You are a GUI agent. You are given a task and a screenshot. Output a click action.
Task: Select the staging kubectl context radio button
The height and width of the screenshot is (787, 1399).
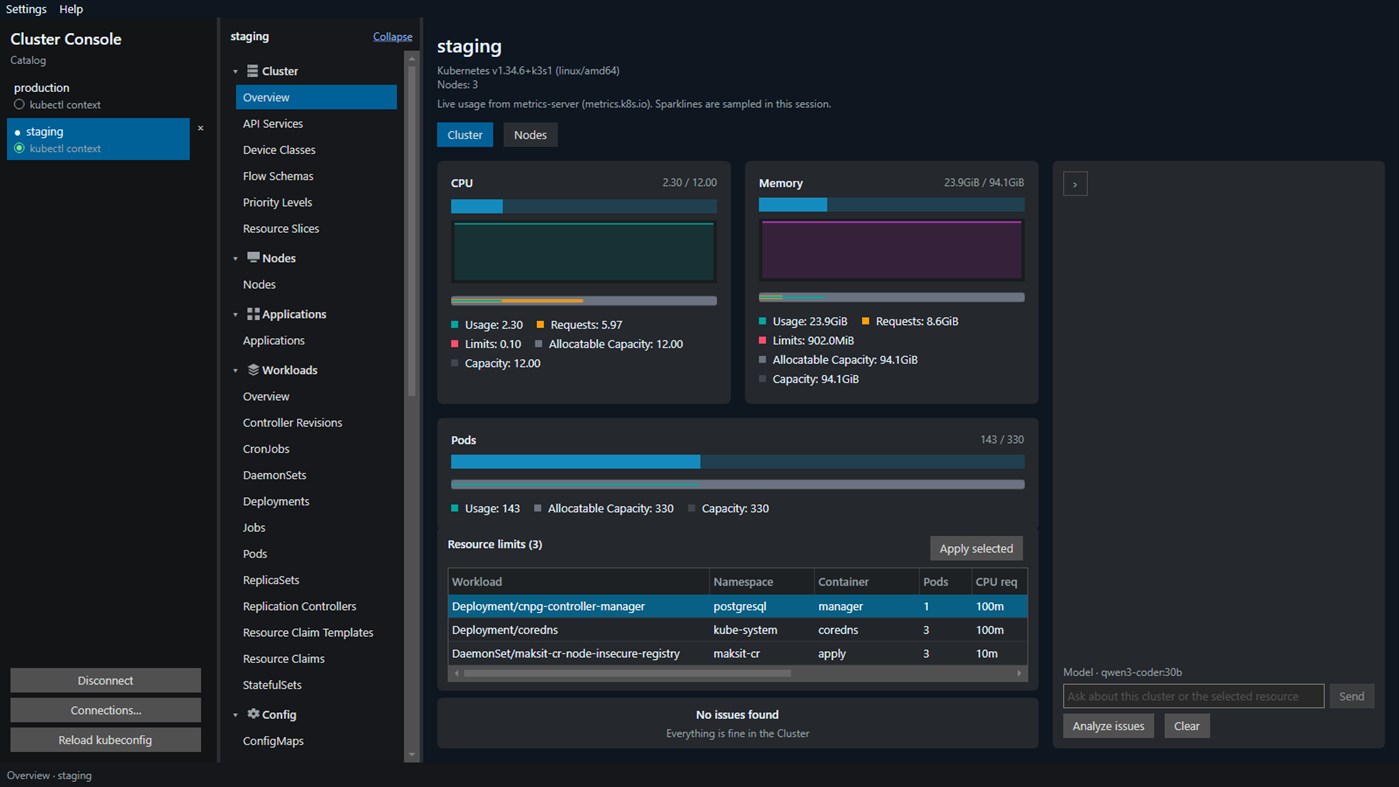pyautogui.click(x=19, y=148)
